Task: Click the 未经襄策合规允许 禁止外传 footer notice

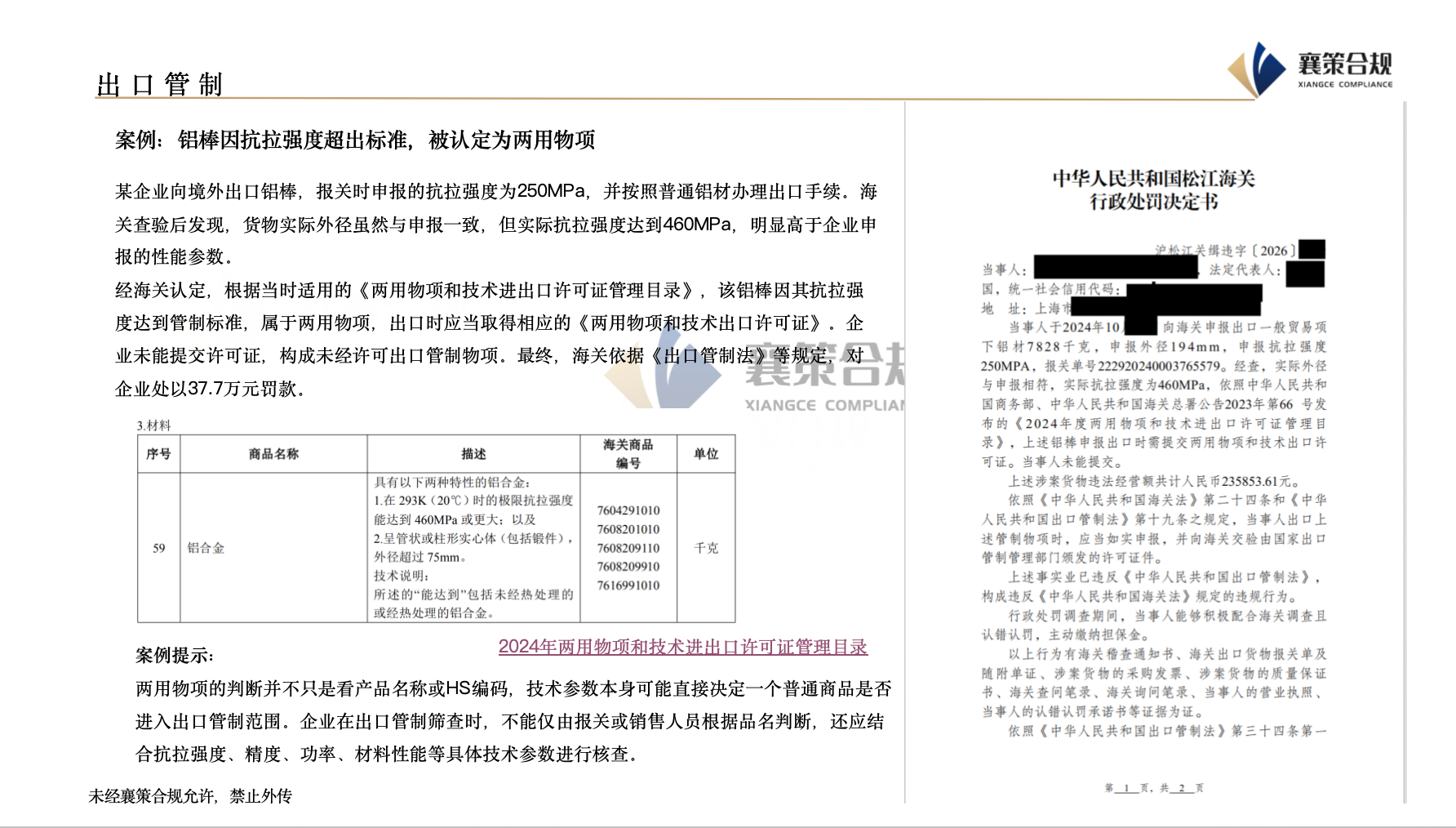Action: [190, 796]
